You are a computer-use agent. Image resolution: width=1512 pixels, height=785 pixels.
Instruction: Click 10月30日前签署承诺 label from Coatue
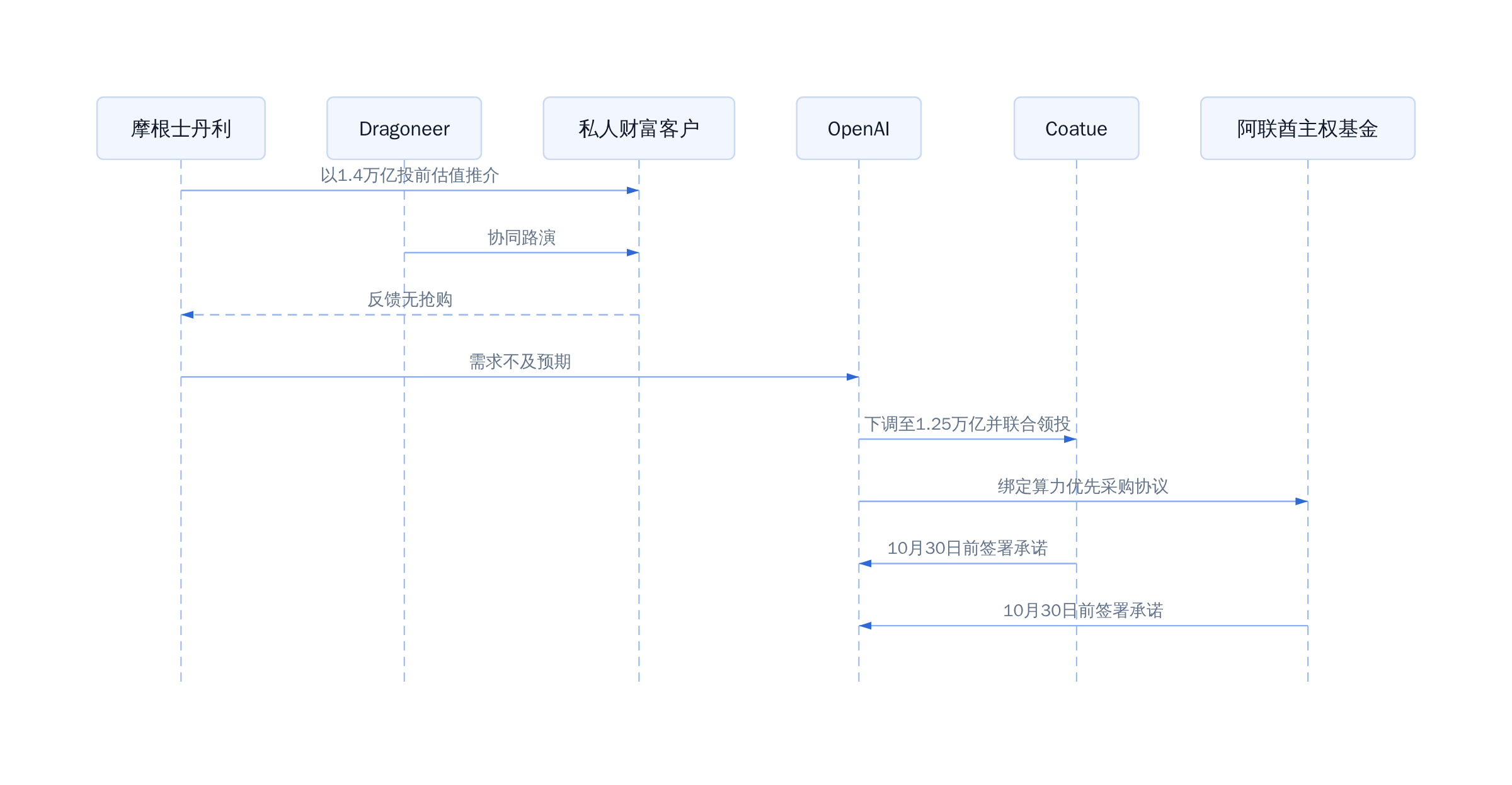[x=967, y=548]
